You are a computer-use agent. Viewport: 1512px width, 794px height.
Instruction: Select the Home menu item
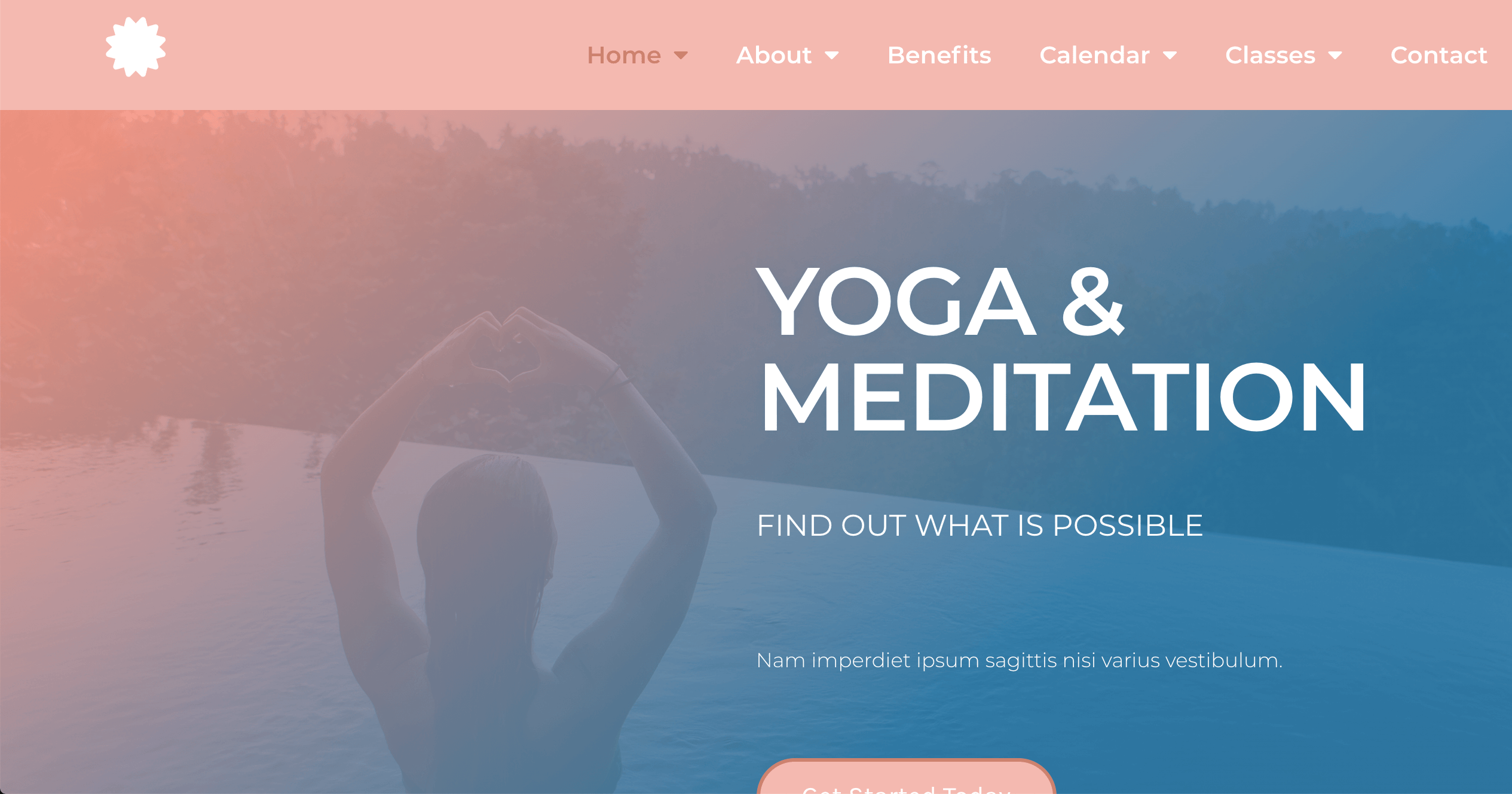tap(624, 55)
